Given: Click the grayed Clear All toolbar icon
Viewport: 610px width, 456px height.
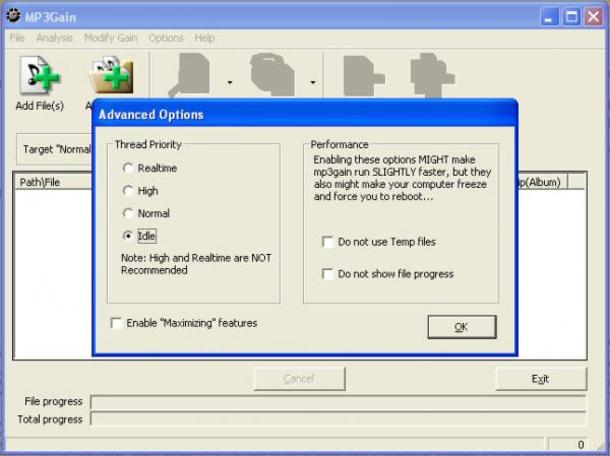Looking at the screenshot, I should pos(432,75).
